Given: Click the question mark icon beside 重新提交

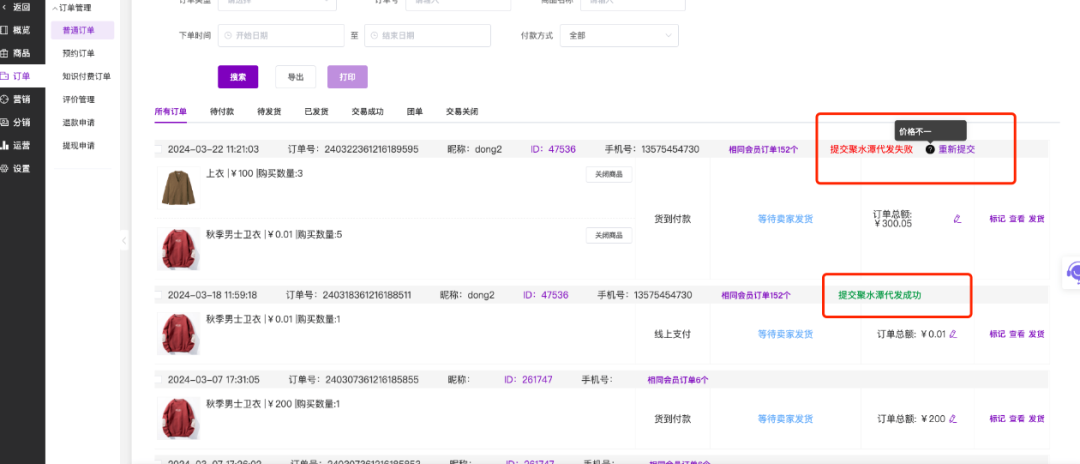Looking at the screenshot, I should click(x=930, y=149).
